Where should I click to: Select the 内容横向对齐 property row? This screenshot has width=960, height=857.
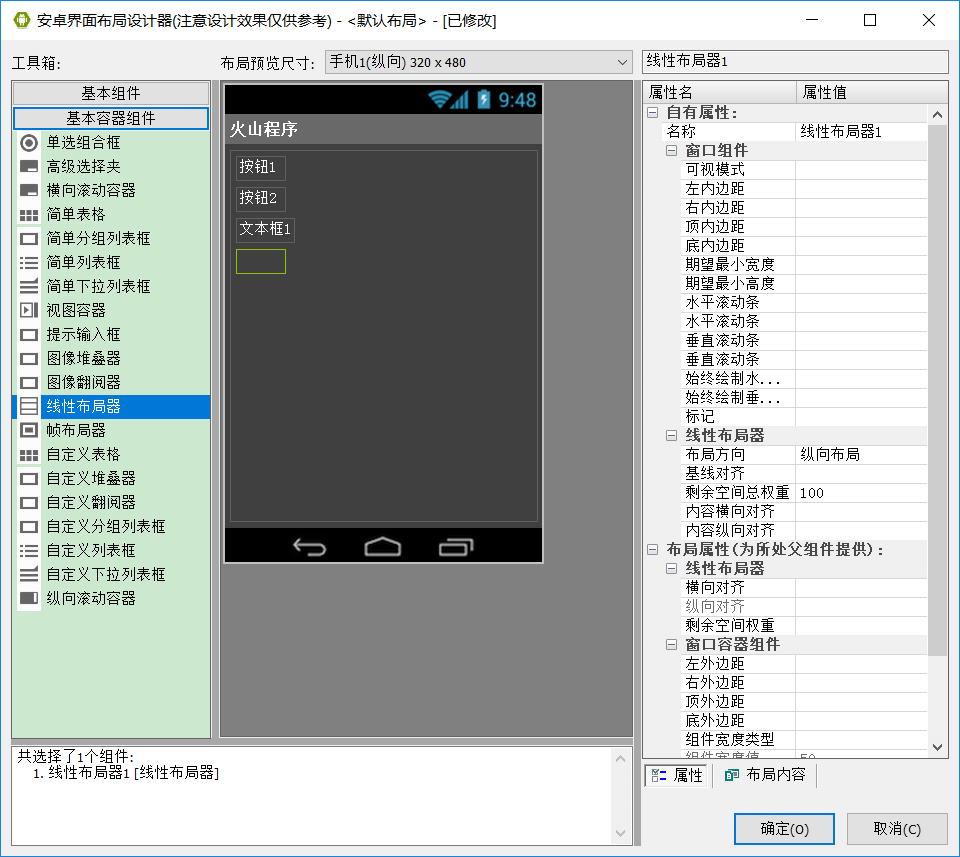click(x=803, y=512)
